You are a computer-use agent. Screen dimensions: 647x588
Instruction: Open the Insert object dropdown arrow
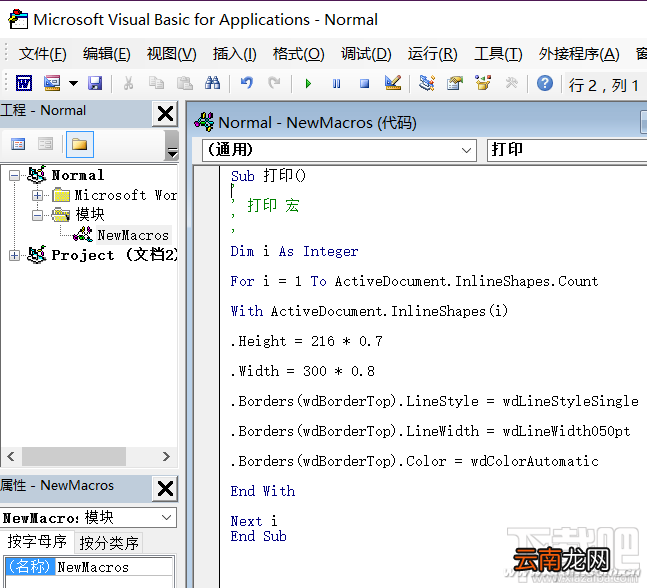pyautogui.click(x=73, y=83)
